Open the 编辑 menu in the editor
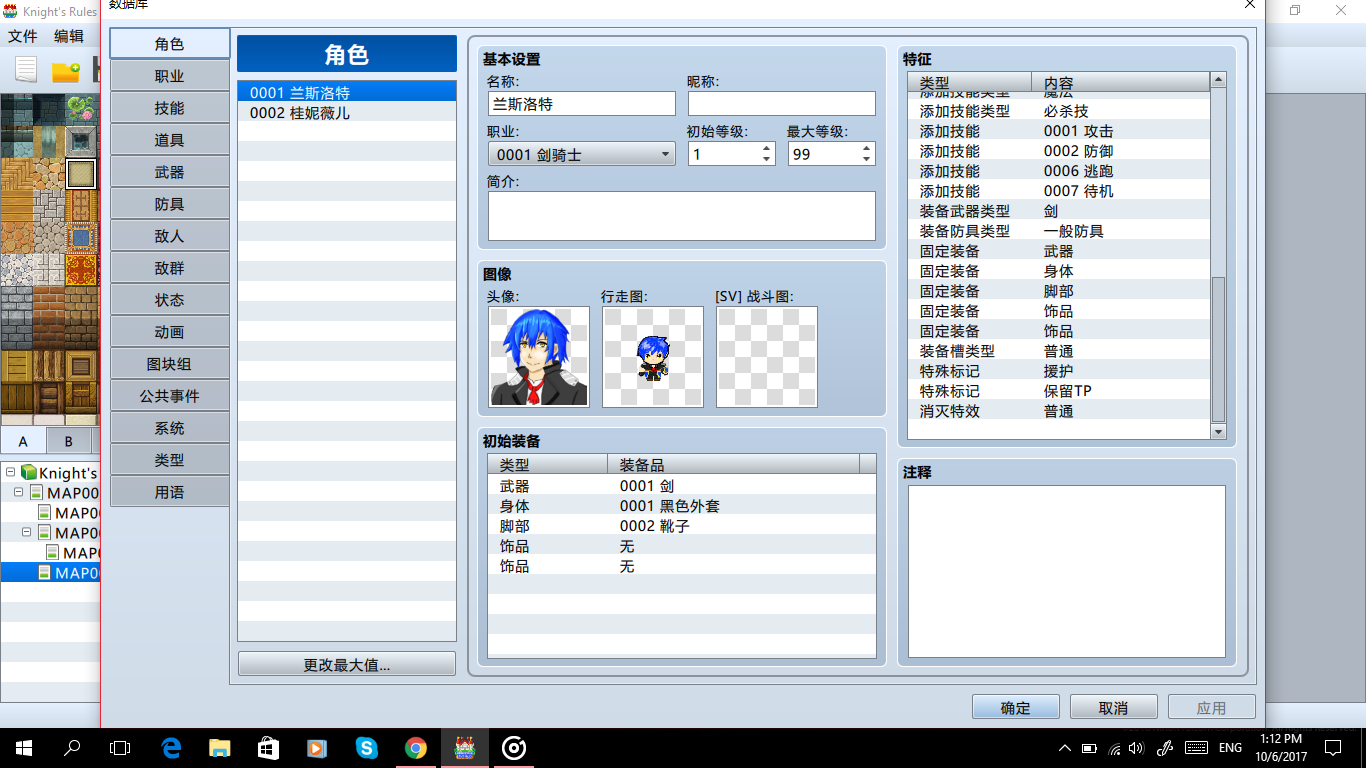The height and width of the screenshot is (768, 1366). pyautogui.click(x=69, y=36)
